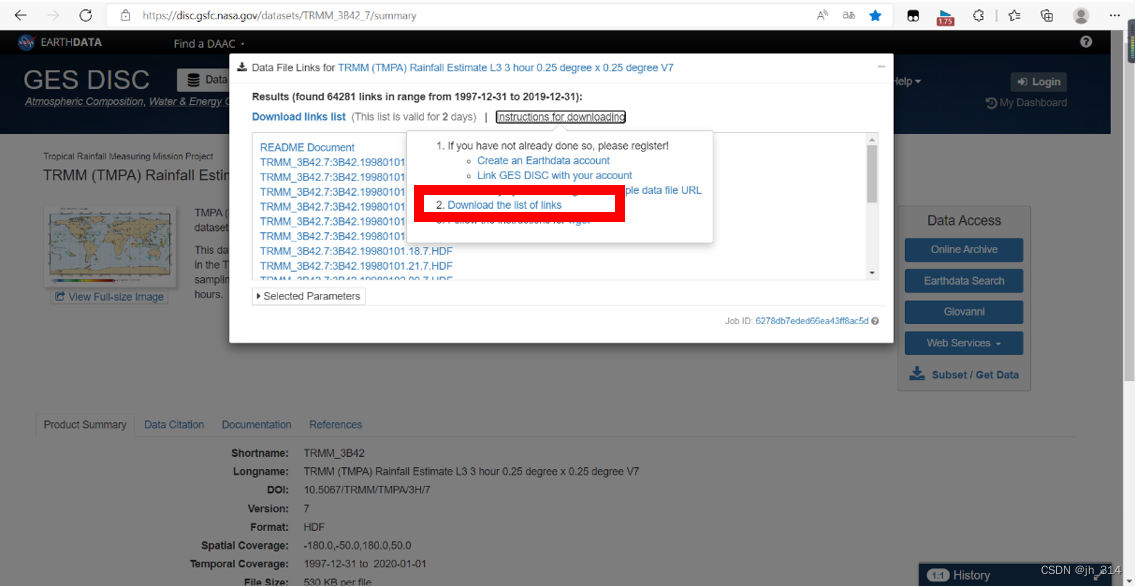The height and width of the screenshot is (587, 1137).
Task: Open the Favorites list icon
Action: [1014, 15]
